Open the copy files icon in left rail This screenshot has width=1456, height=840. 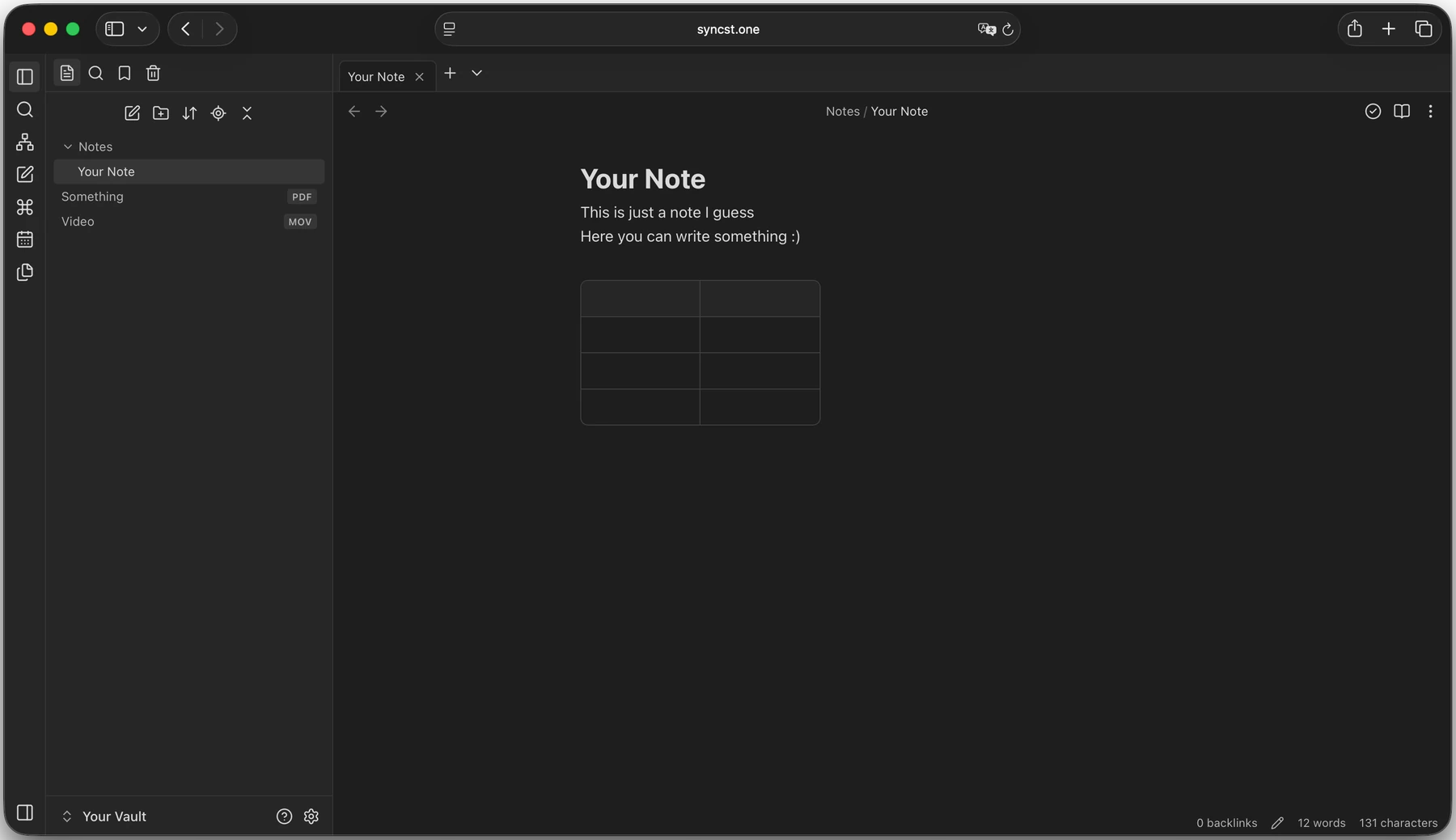click(25, 272)
